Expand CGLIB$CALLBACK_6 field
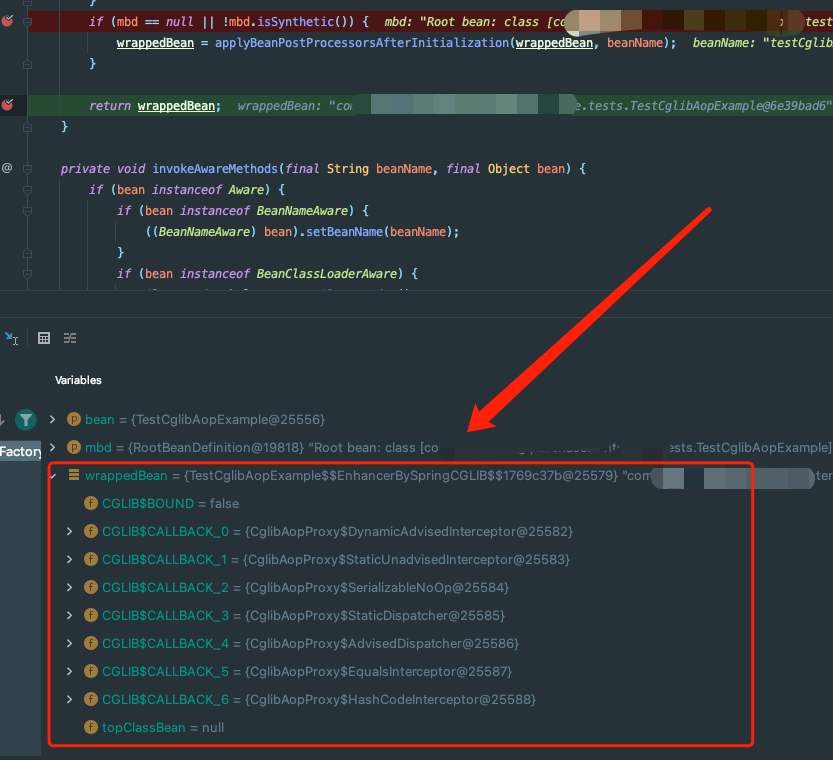Viewport: 833px width, 760px height. [69, 699]
